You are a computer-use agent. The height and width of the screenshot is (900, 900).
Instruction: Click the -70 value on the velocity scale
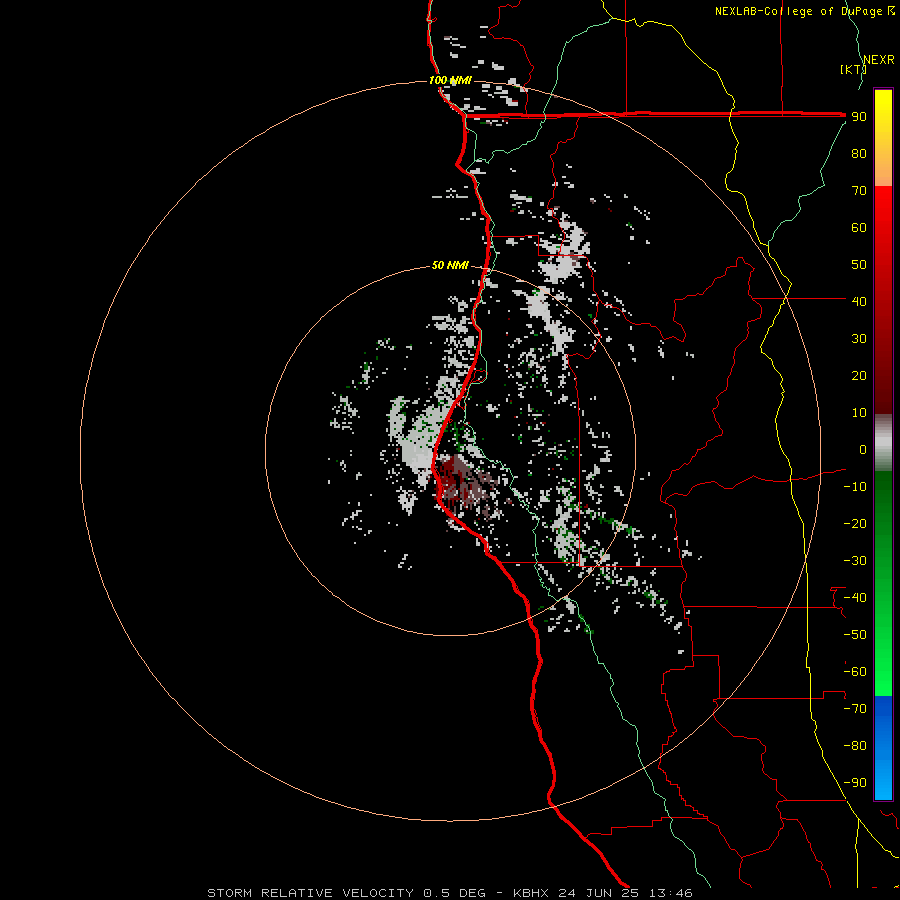coord(855,709)
